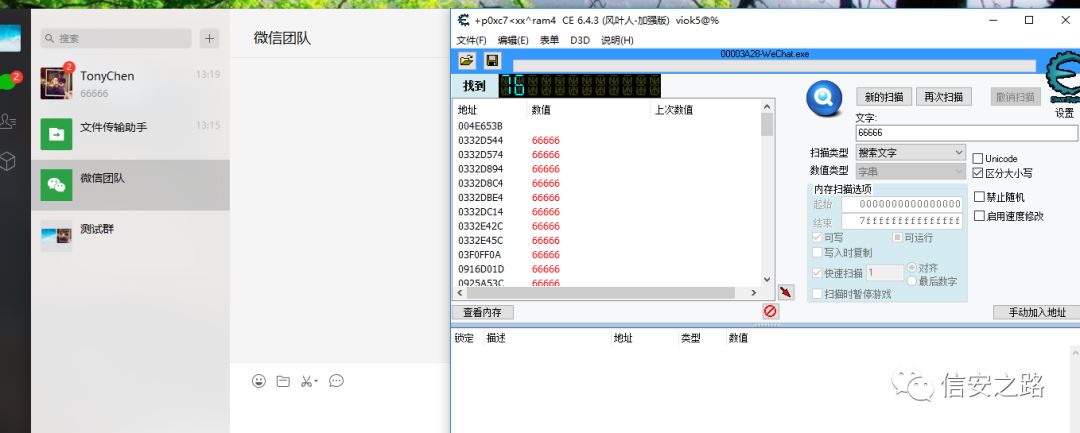The width and height of the screenshot is (1080, 433).
Task: Open 文件传输助手 chat
Action: (x=130, y=134)
